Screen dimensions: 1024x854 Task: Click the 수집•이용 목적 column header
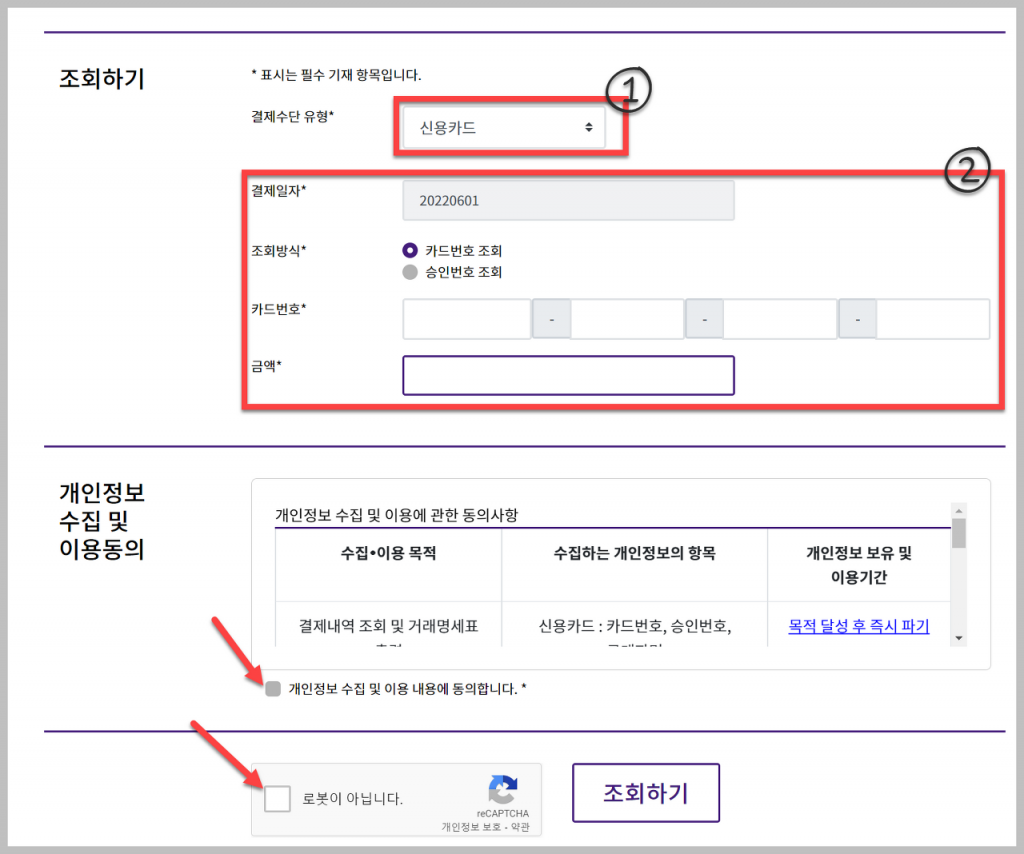388,554
